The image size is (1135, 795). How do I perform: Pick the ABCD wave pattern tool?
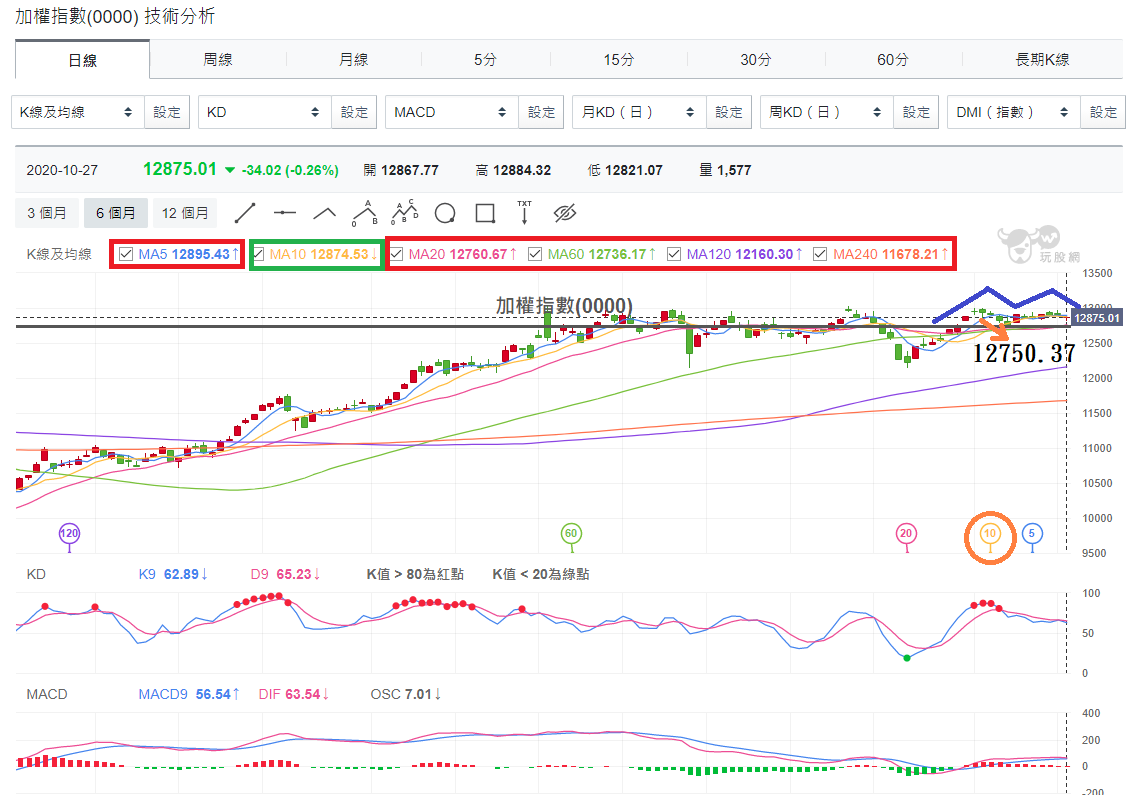[x=405, y=212]
